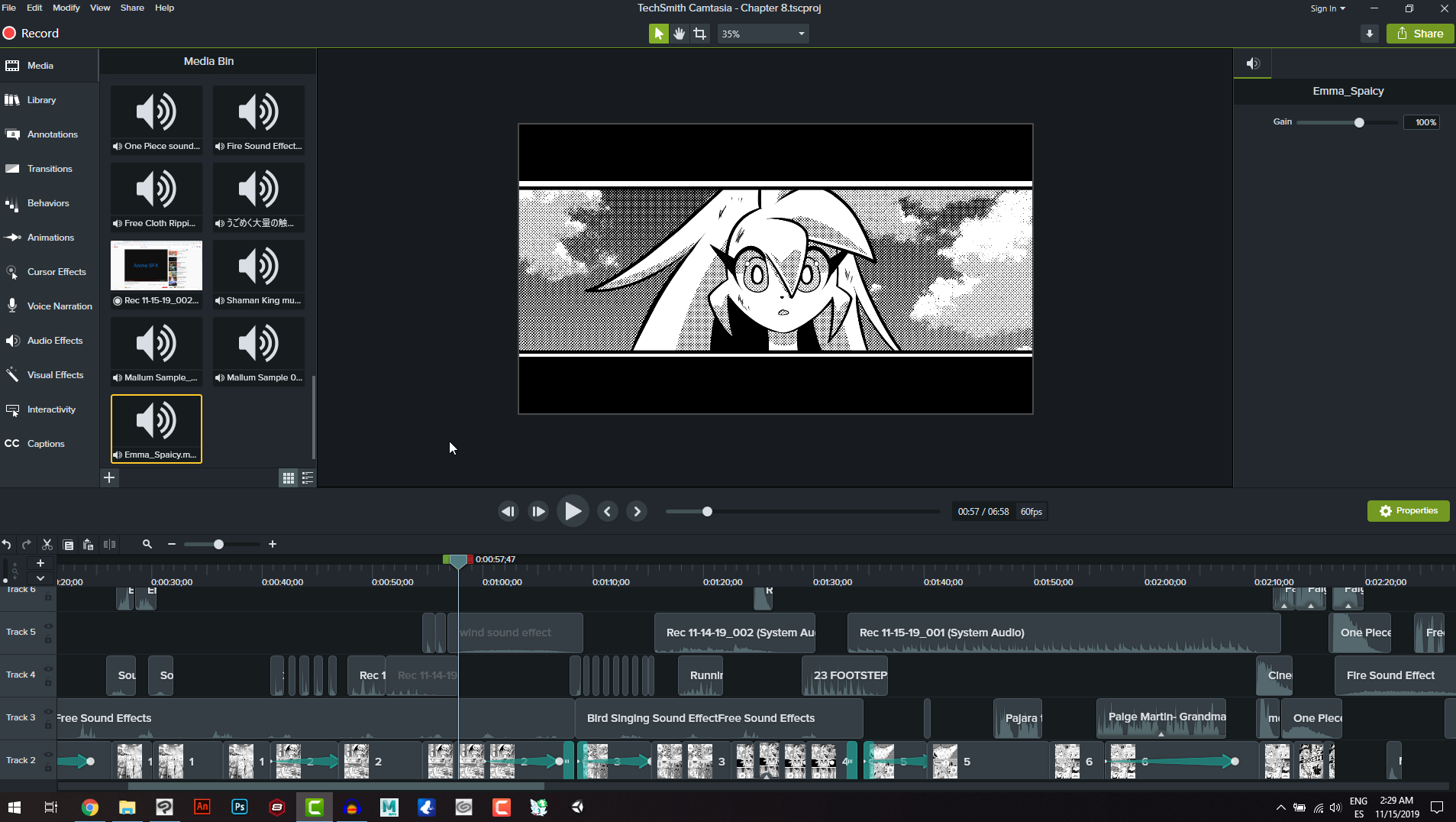Toggle visibility of Track 2
Screen dimensions: 1456x822
click(48, 755)
